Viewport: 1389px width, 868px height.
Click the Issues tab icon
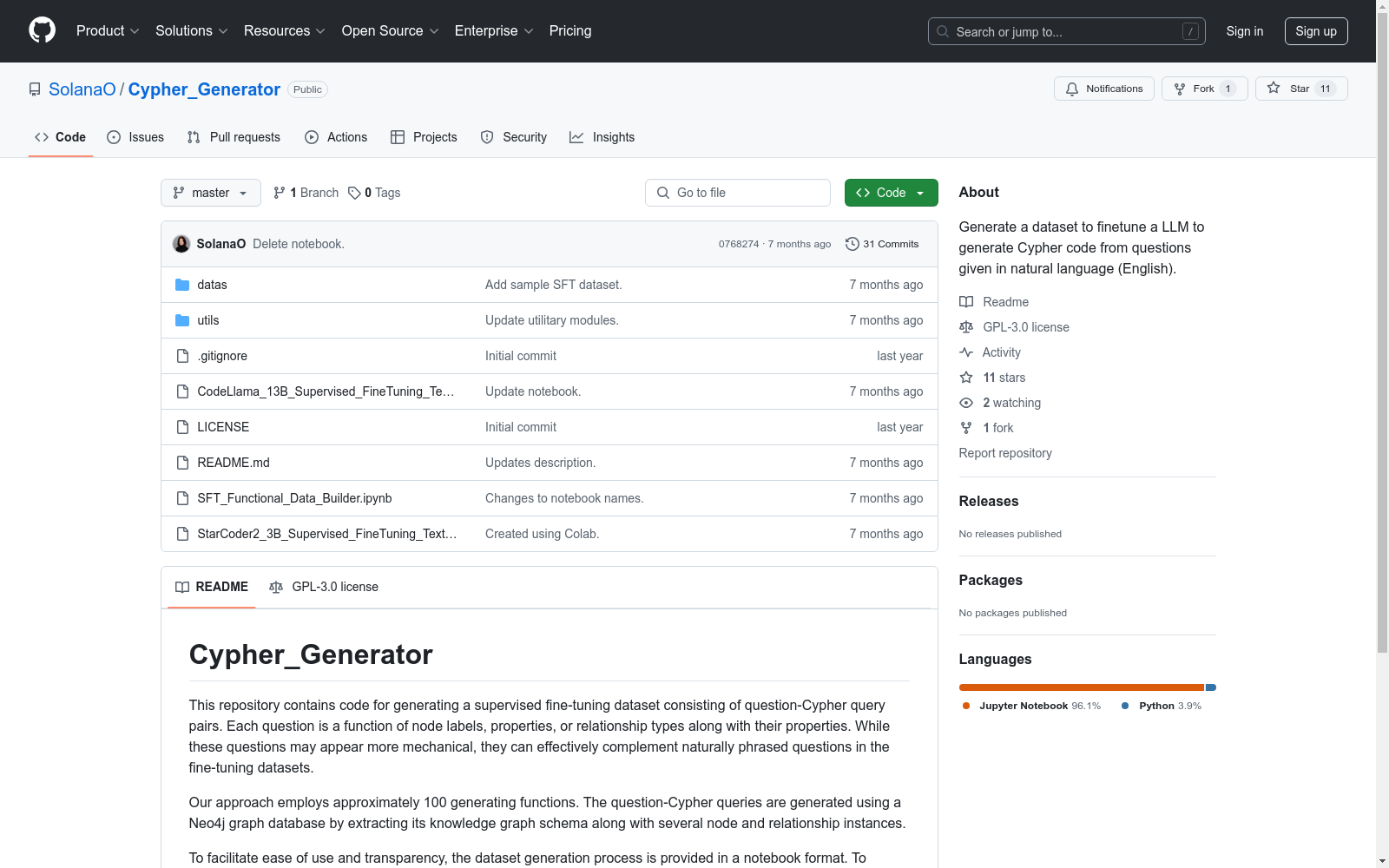tap(114, 137)
